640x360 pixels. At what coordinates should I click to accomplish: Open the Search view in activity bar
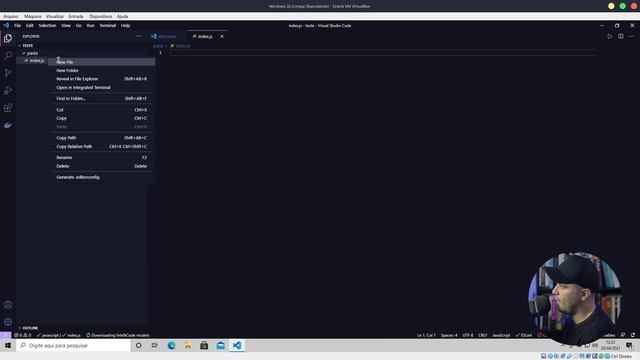(x=8, y=55)
